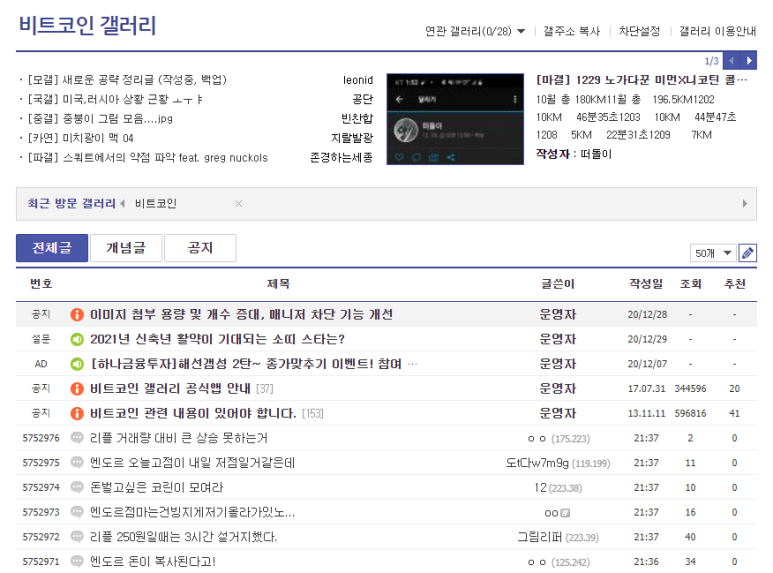The image size is (773, 573).
Task: Click the 조회 column header
Action: (690, 284)
